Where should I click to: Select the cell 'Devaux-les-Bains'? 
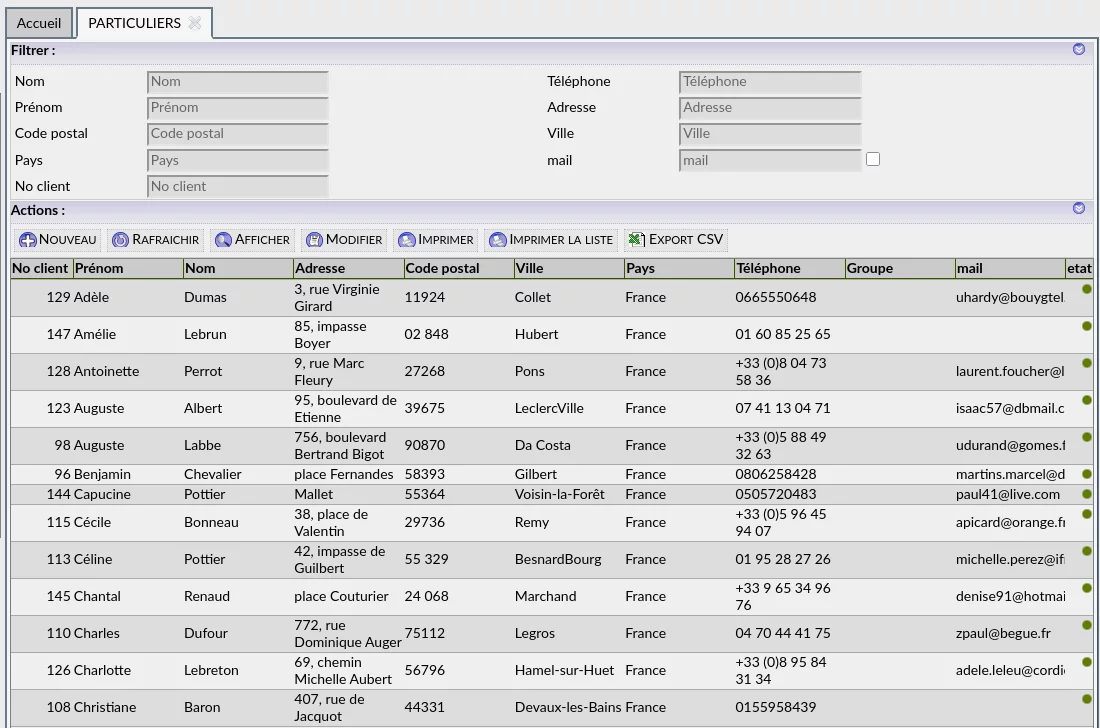(x=568, y=708)
